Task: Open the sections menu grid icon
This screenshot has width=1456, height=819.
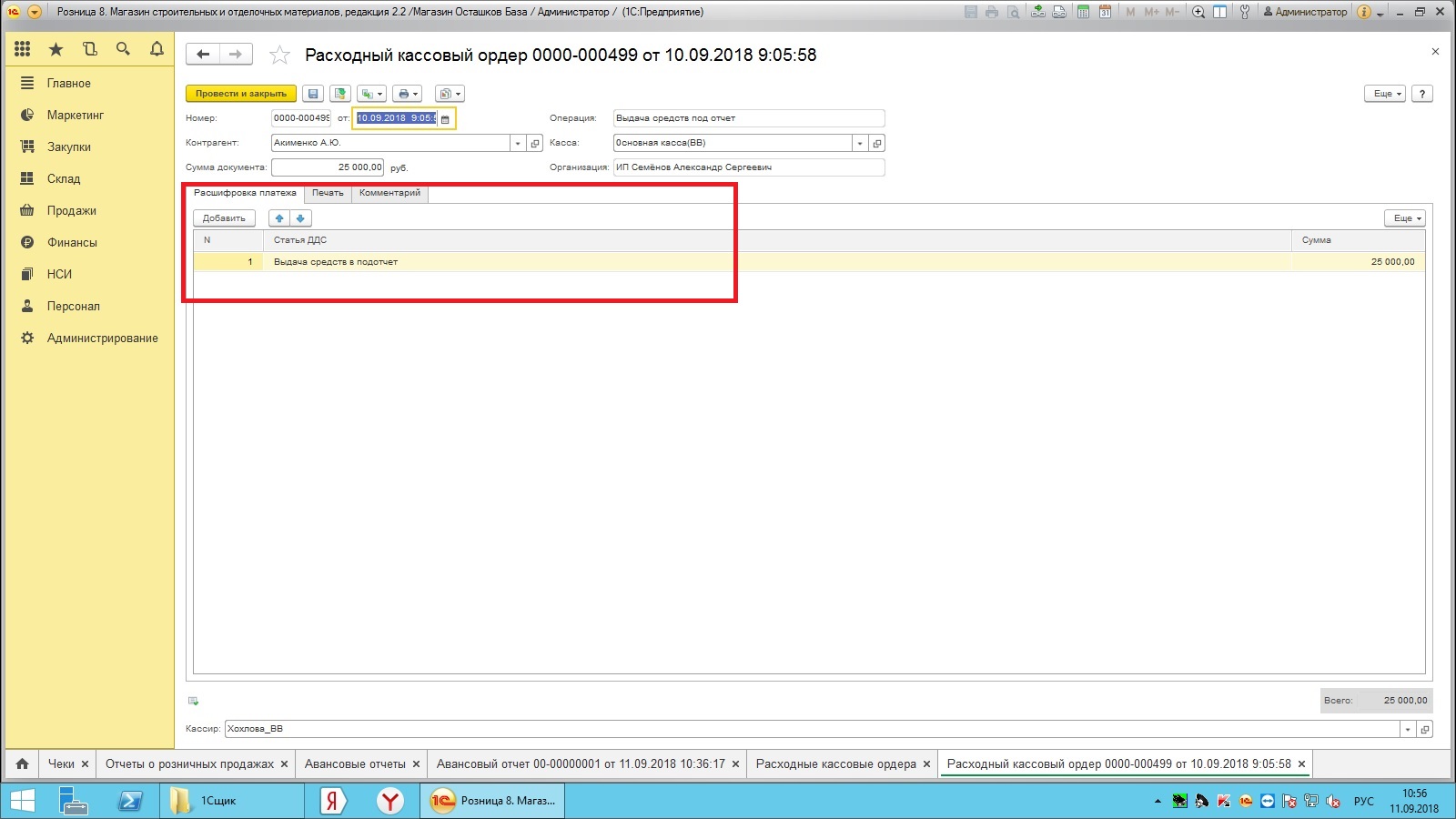Action: [x=23, y=49]
